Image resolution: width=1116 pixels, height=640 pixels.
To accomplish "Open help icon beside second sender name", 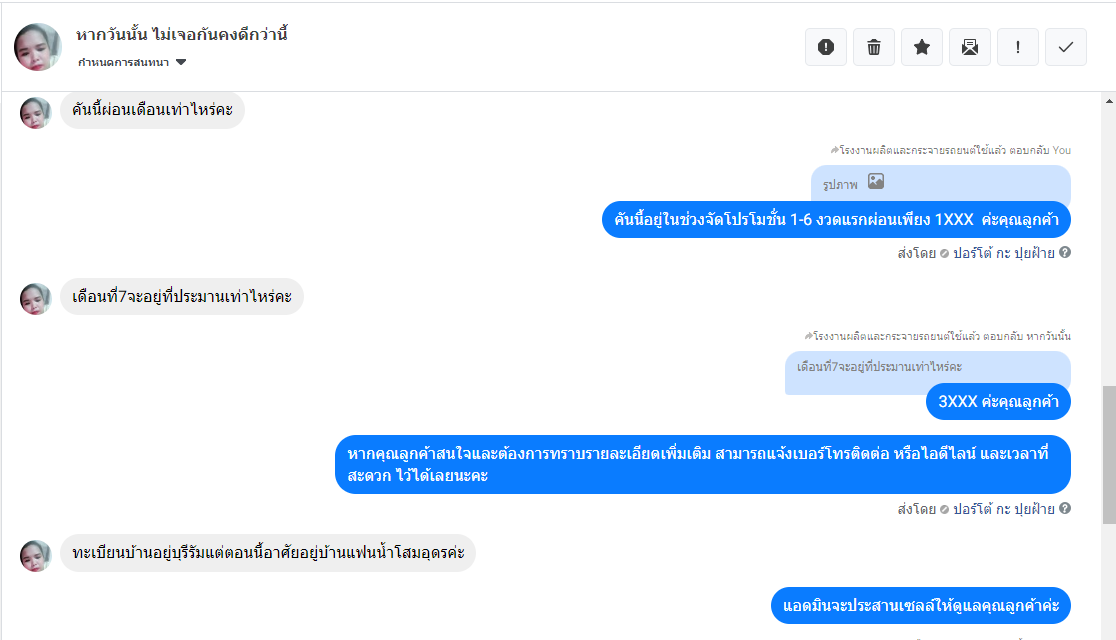I will [1065, 508].
